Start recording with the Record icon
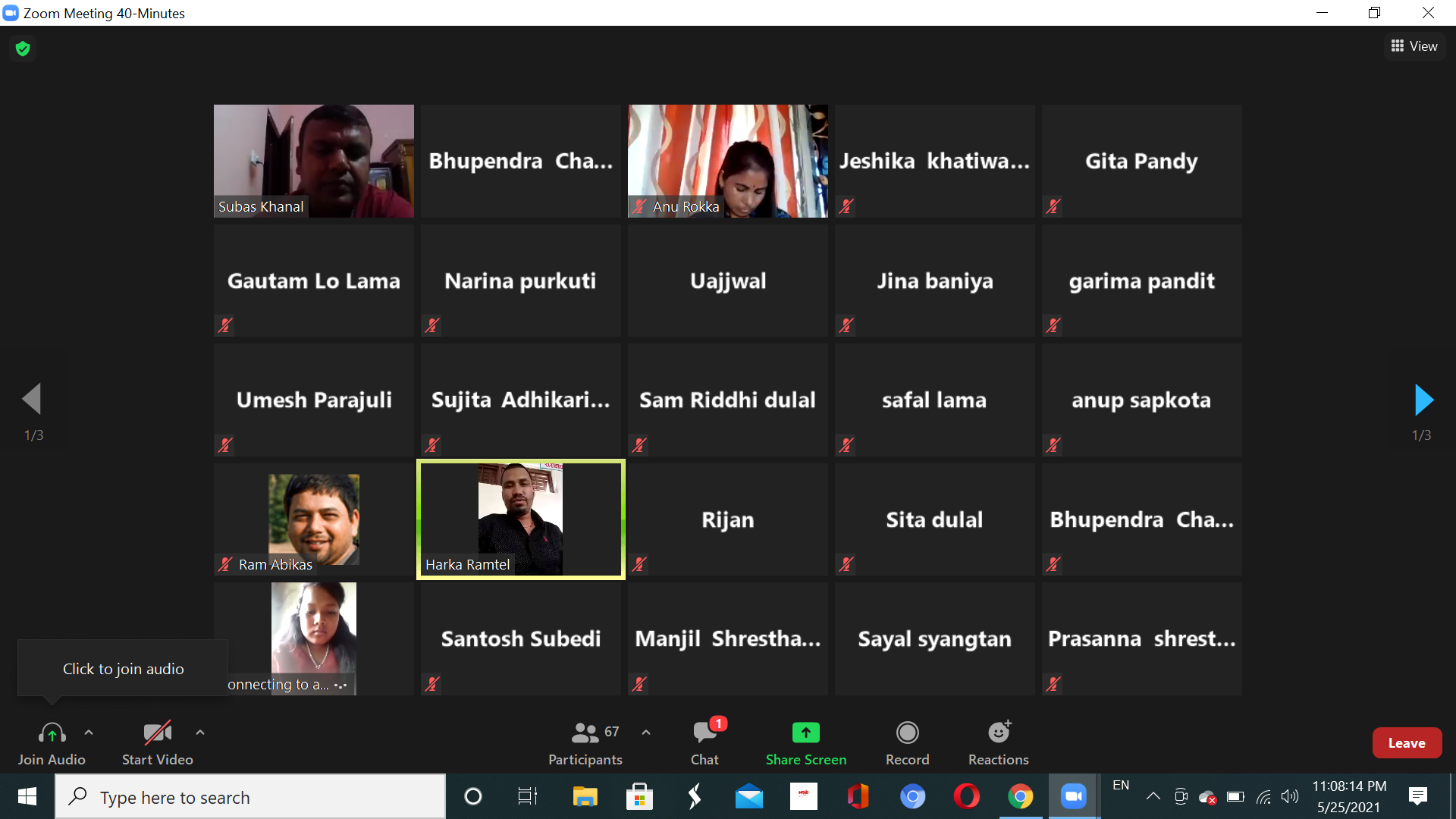 (907, 733)
